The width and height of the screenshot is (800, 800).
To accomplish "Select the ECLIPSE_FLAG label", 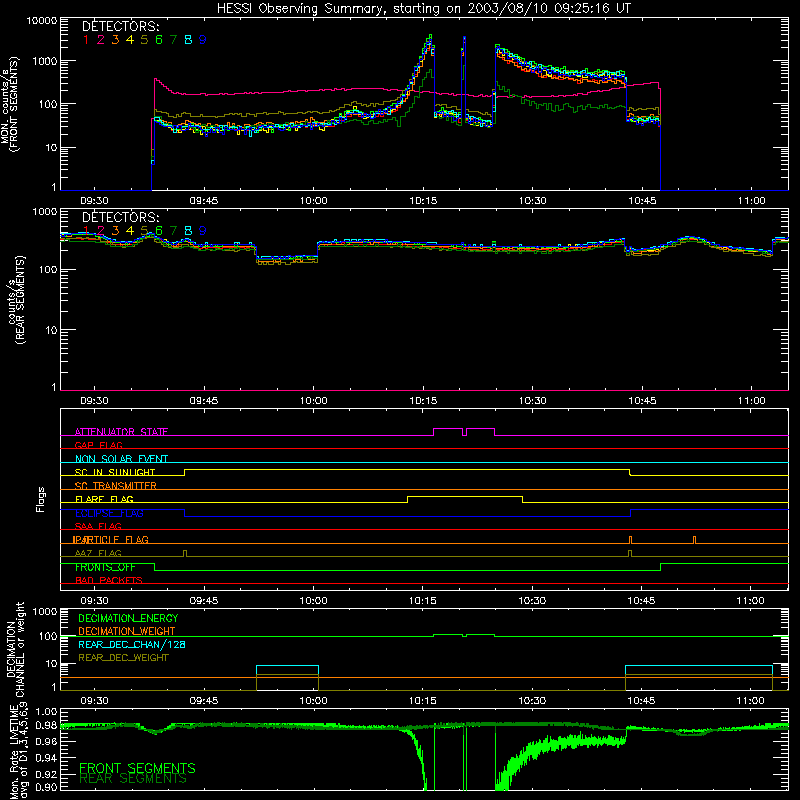I will pyautogui.click(x=109, y=513).
